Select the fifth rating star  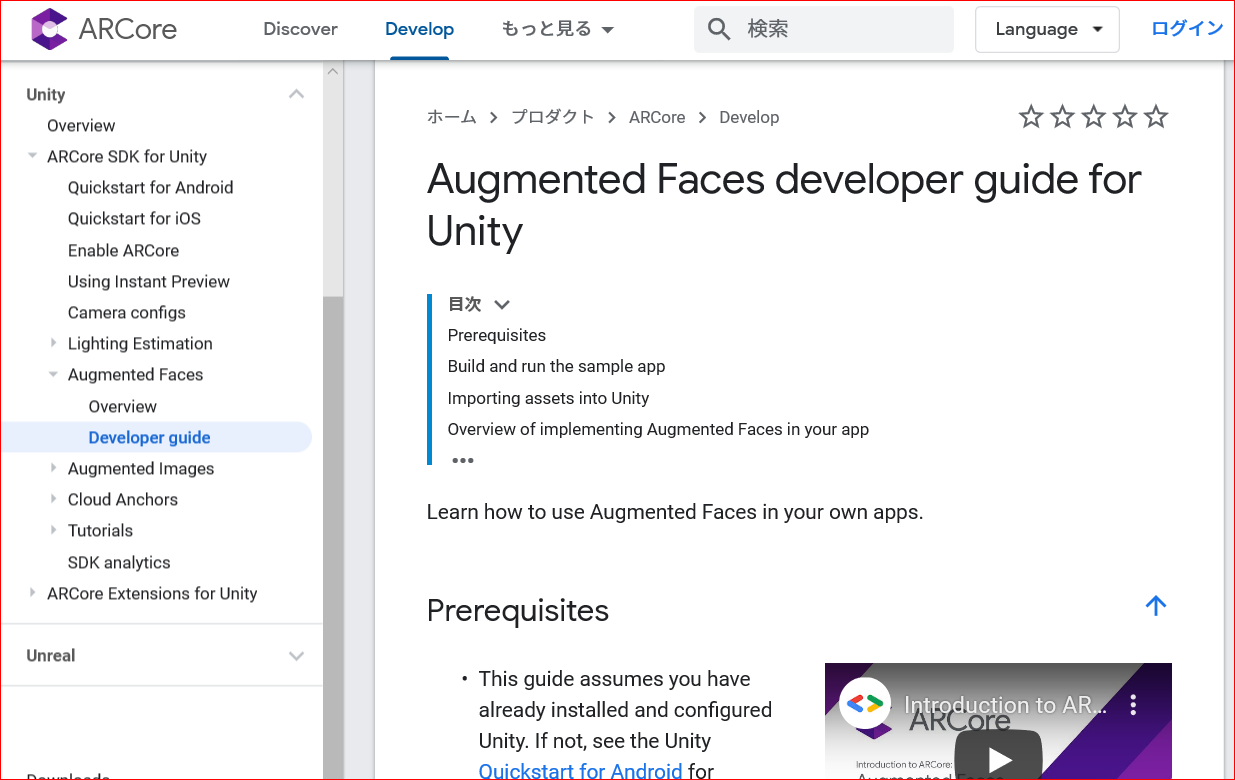point(1155,116)
